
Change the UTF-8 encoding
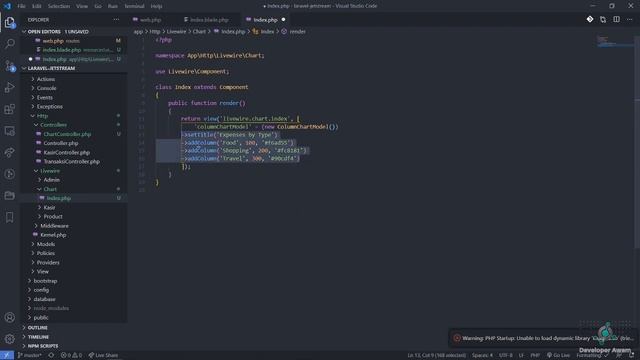pos(505,355)
